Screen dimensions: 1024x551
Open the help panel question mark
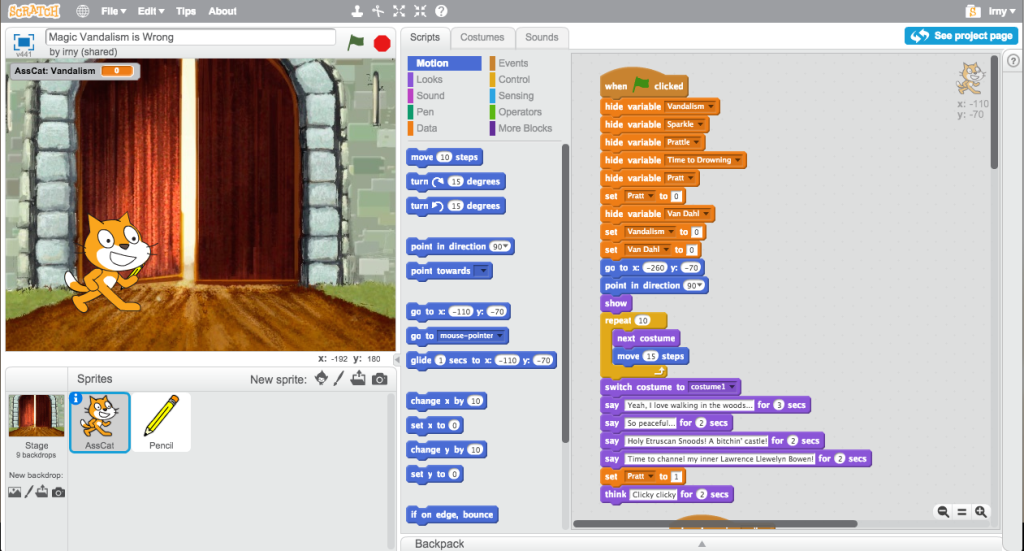pyautogui.click(x=1013, y=61)
